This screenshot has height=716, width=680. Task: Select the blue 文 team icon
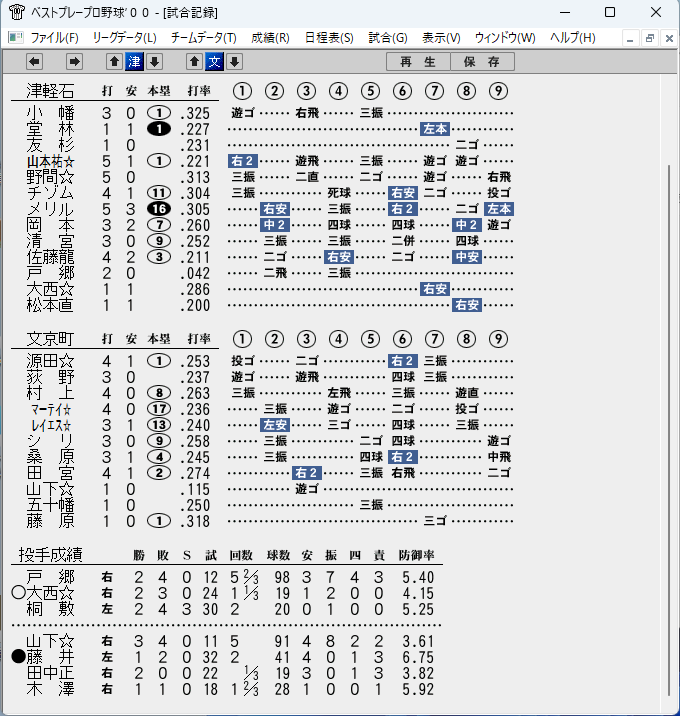pos(215,62)
